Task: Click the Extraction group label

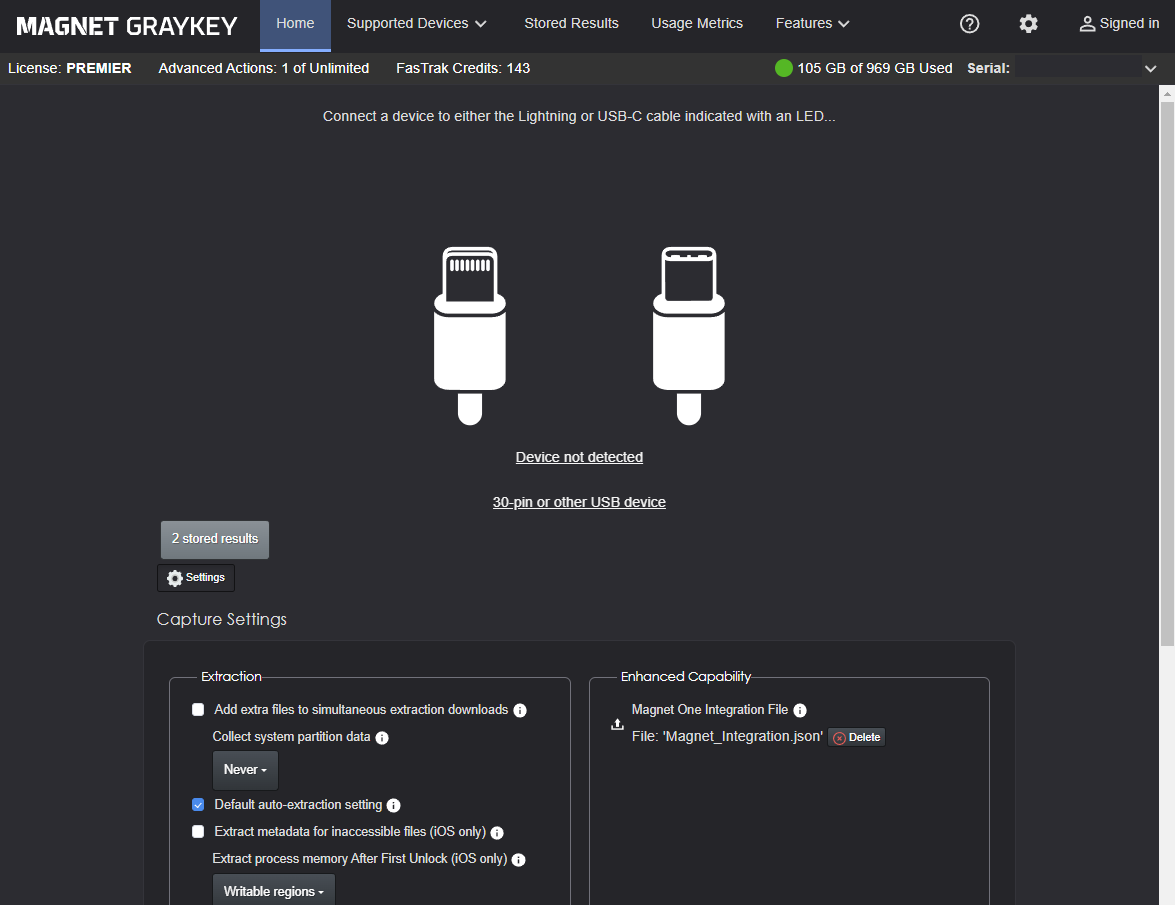Action: (232, 677)
